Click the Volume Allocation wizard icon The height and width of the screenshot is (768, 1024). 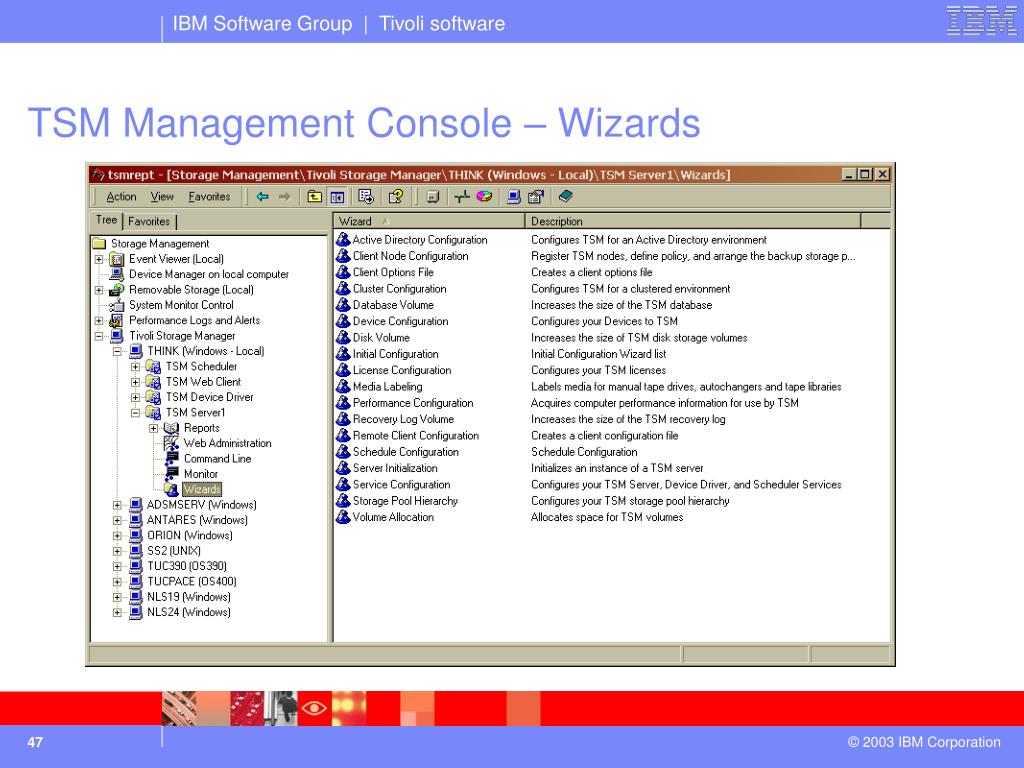pos(343,517)
